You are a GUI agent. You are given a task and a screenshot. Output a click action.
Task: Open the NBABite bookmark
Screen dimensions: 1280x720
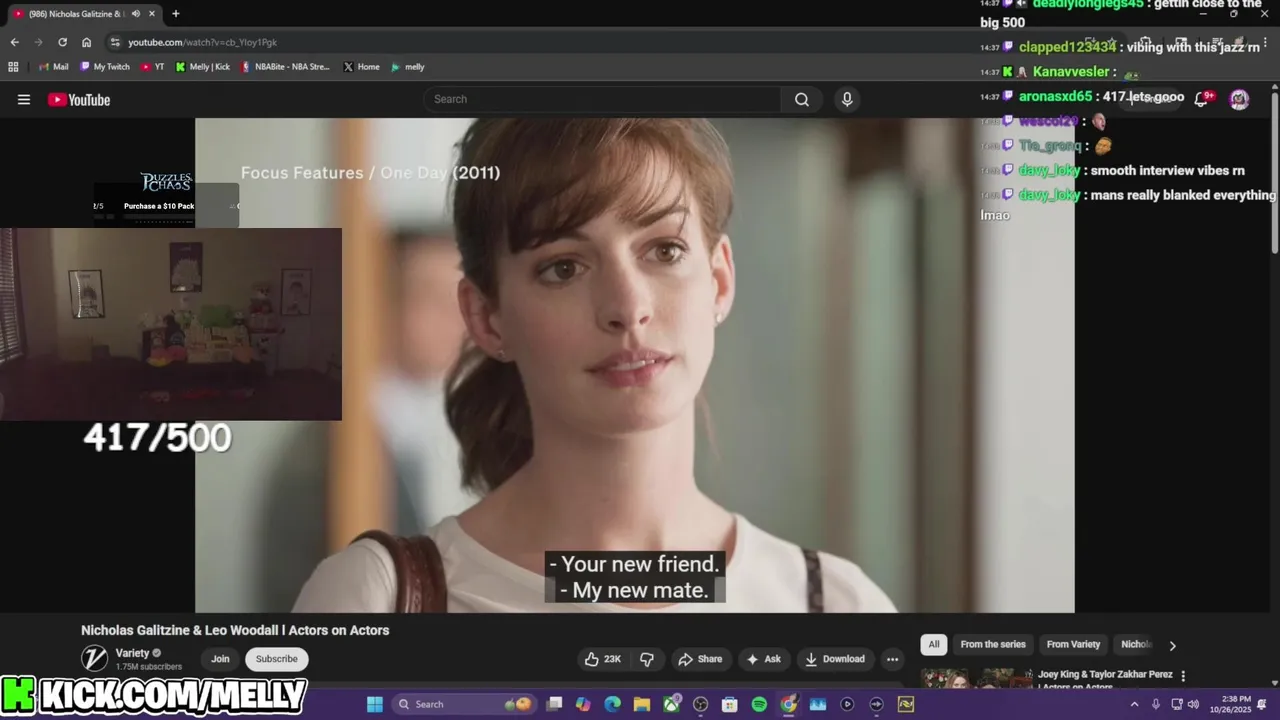[285, 67]
